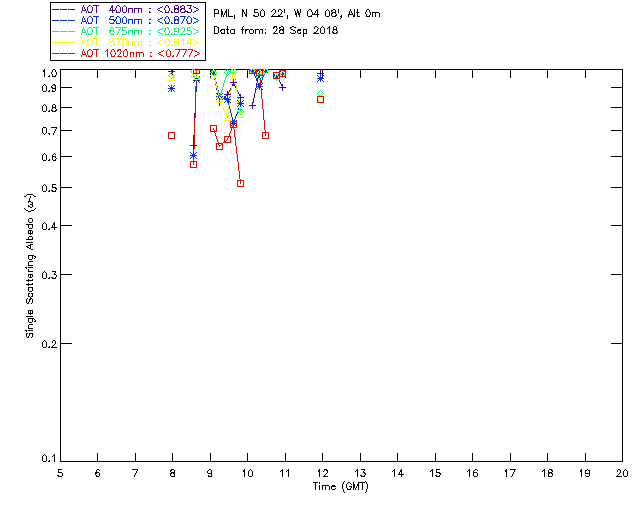Click the y-axis tick label 1.0

tap(49, 73)
